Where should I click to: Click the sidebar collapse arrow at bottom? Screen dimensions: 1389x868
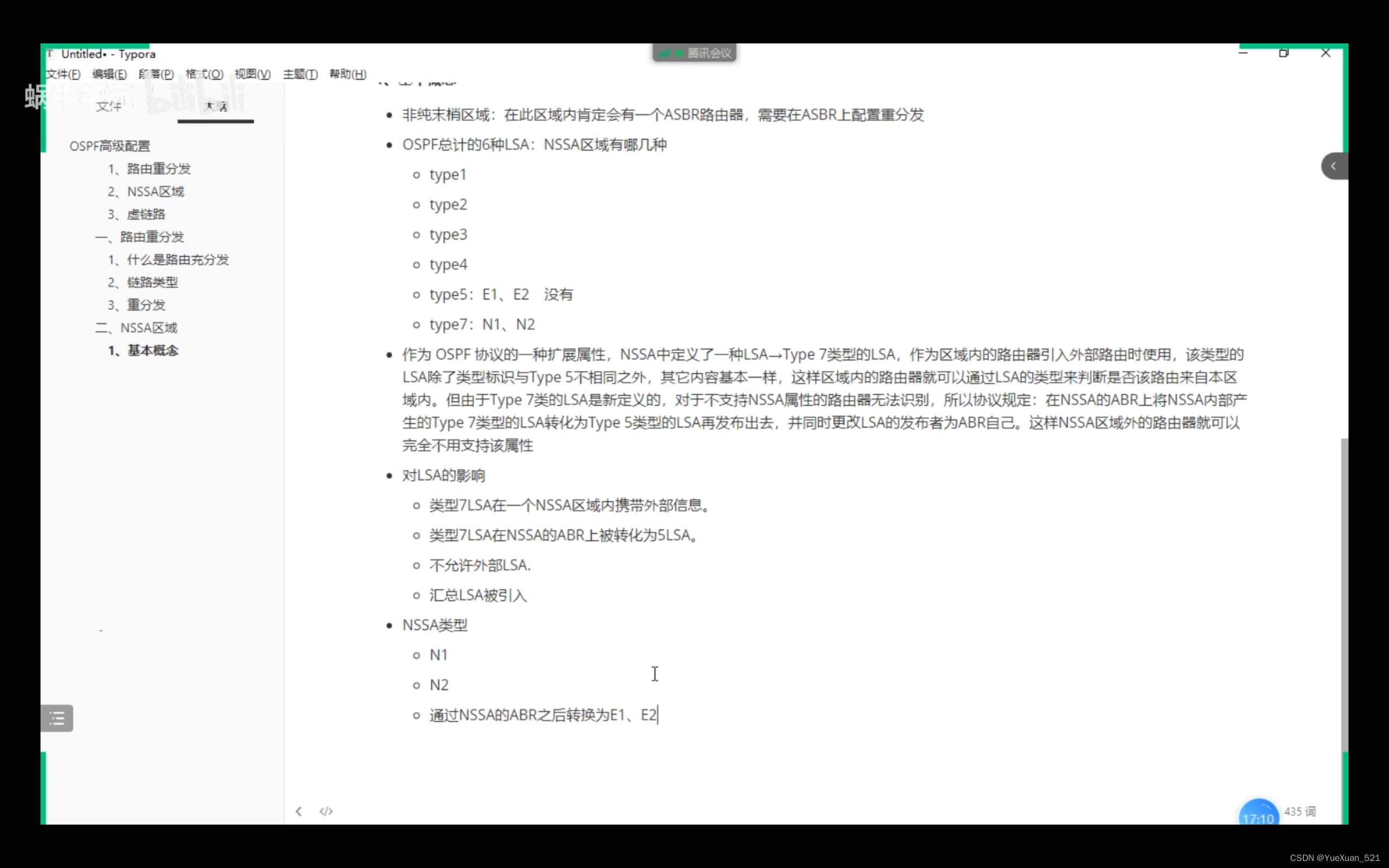tap(298, 811)
